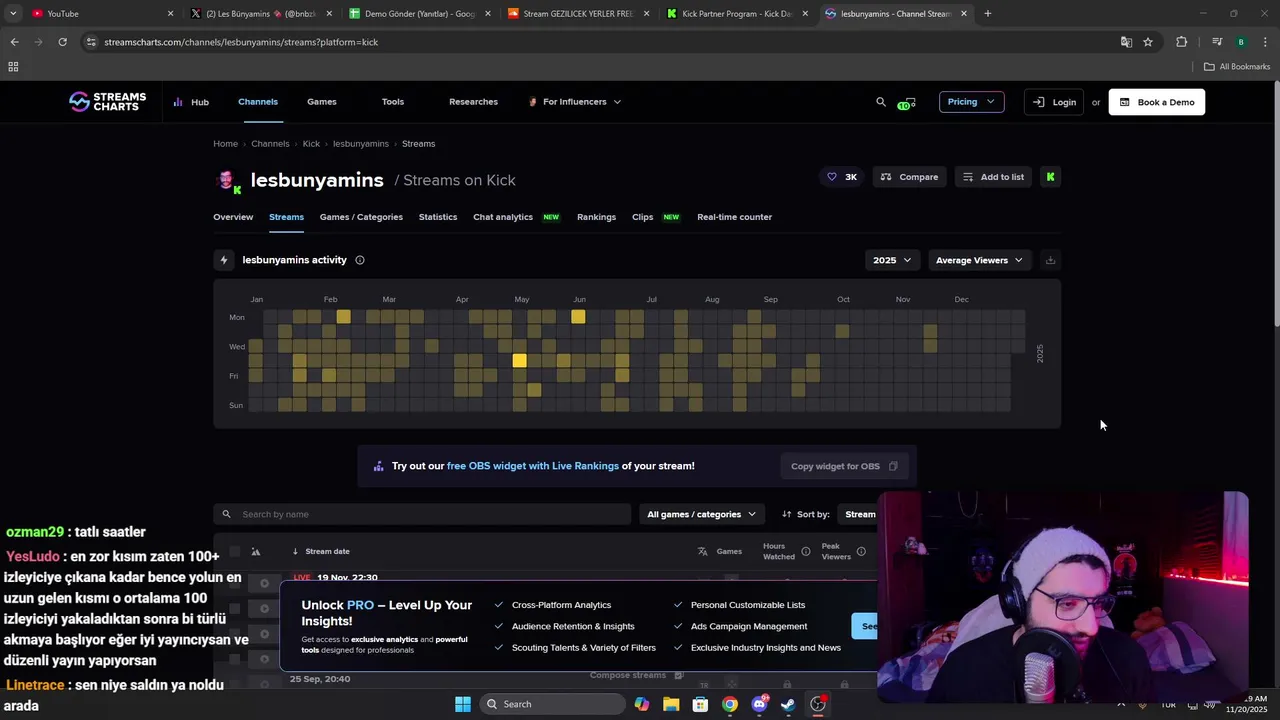Click the Book a Demo button
The height and width of the screenshot is (720, 1280).
point(1157,102)
